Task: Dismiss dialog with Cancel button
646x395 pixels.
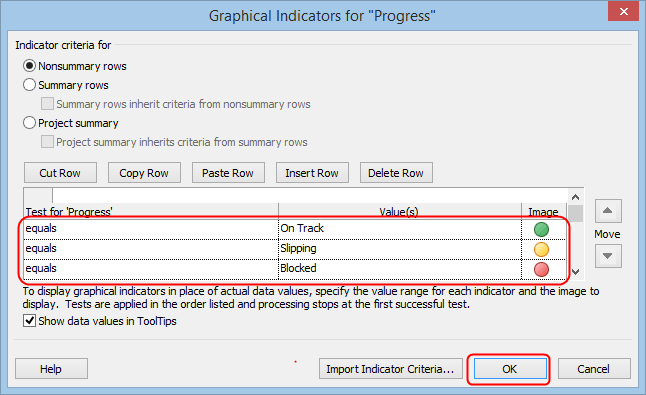Action: pos(594,369)
